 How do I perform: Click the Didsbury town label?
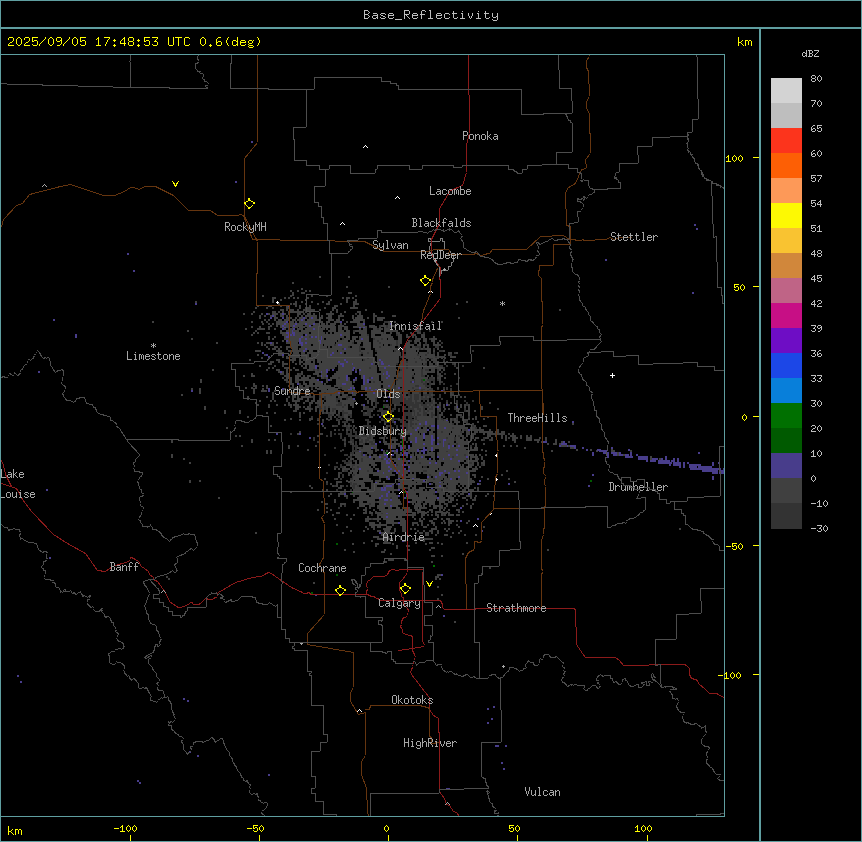click(x=383, y=431)
